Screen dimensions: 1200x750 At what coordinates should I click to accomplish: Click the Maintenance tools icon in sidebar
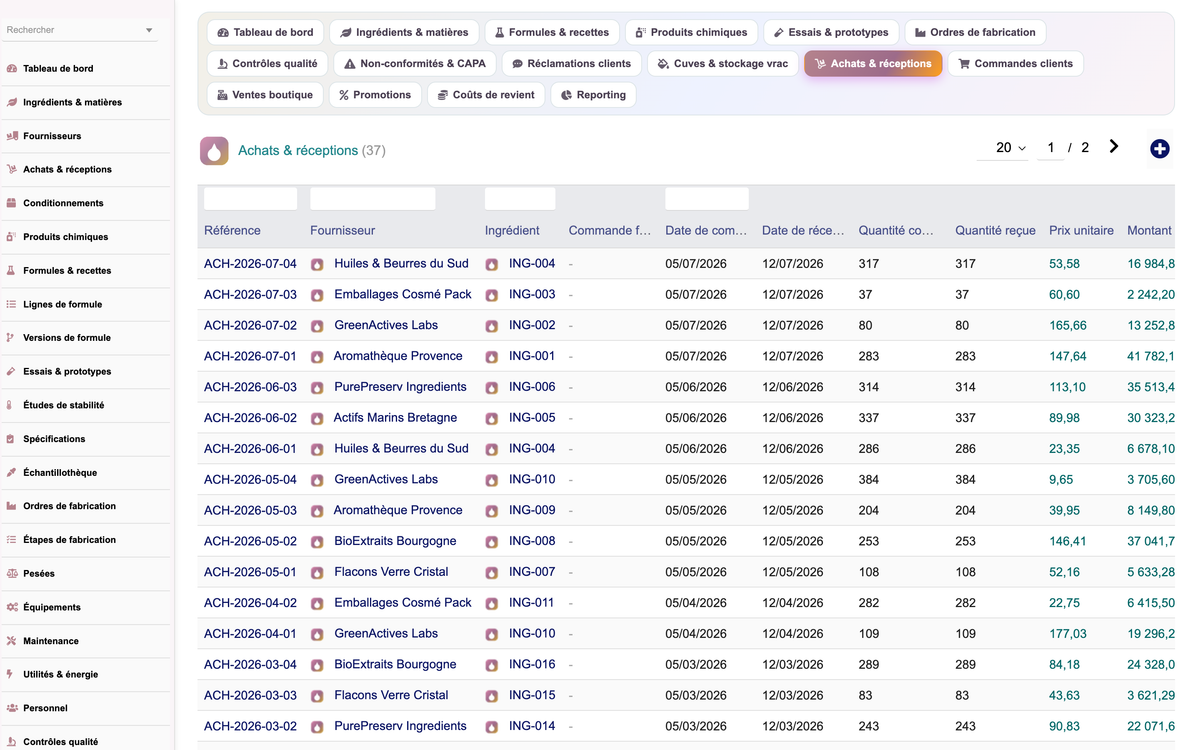pos(12,641)
